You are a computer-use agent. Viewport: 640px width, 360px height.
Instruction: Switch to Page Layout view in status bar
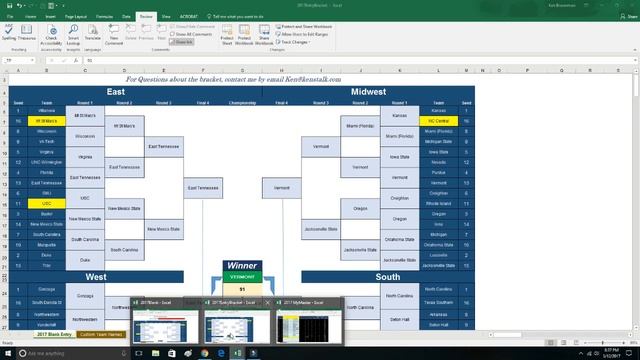[x=564, y=343]
